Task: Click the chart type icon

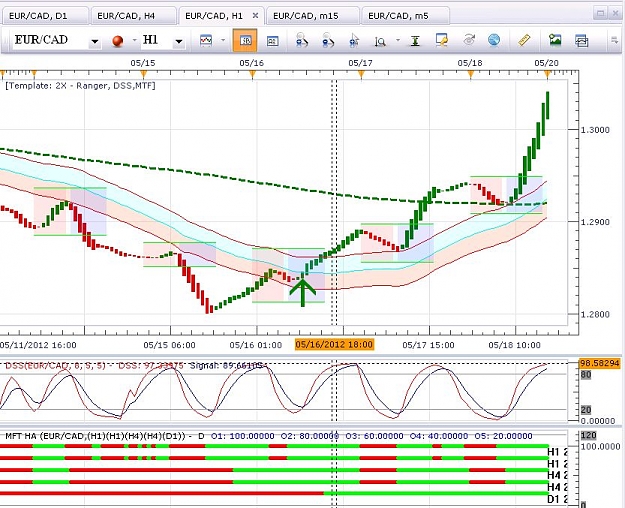Action: (x=206, y=41)
